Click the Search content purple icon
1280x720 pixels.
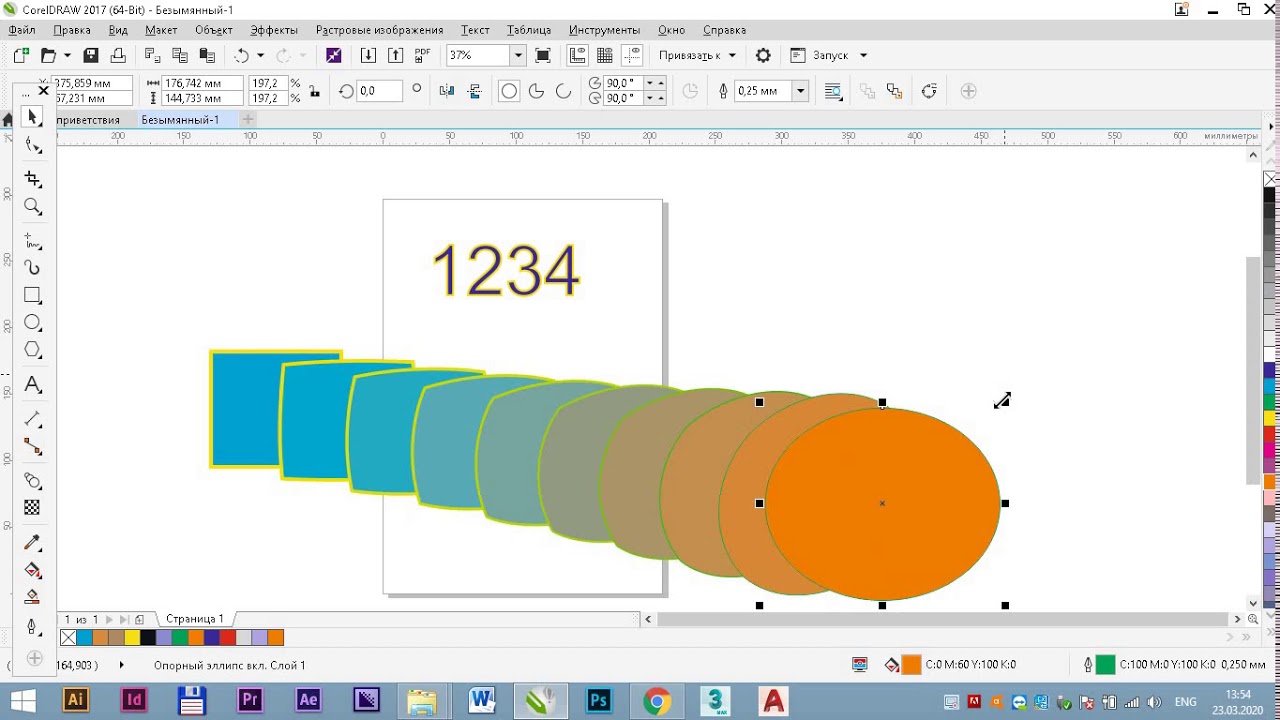[x=334, y=55]
